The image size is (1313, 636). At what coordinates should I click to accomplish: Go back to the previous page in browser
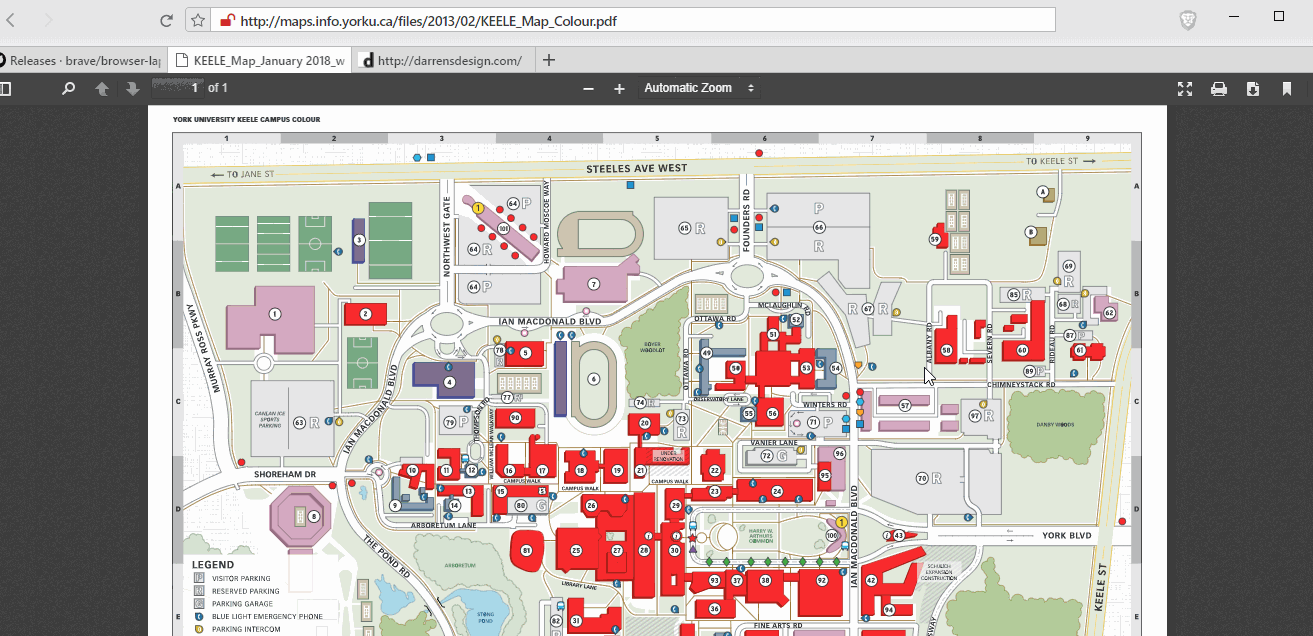pos(11,20)
